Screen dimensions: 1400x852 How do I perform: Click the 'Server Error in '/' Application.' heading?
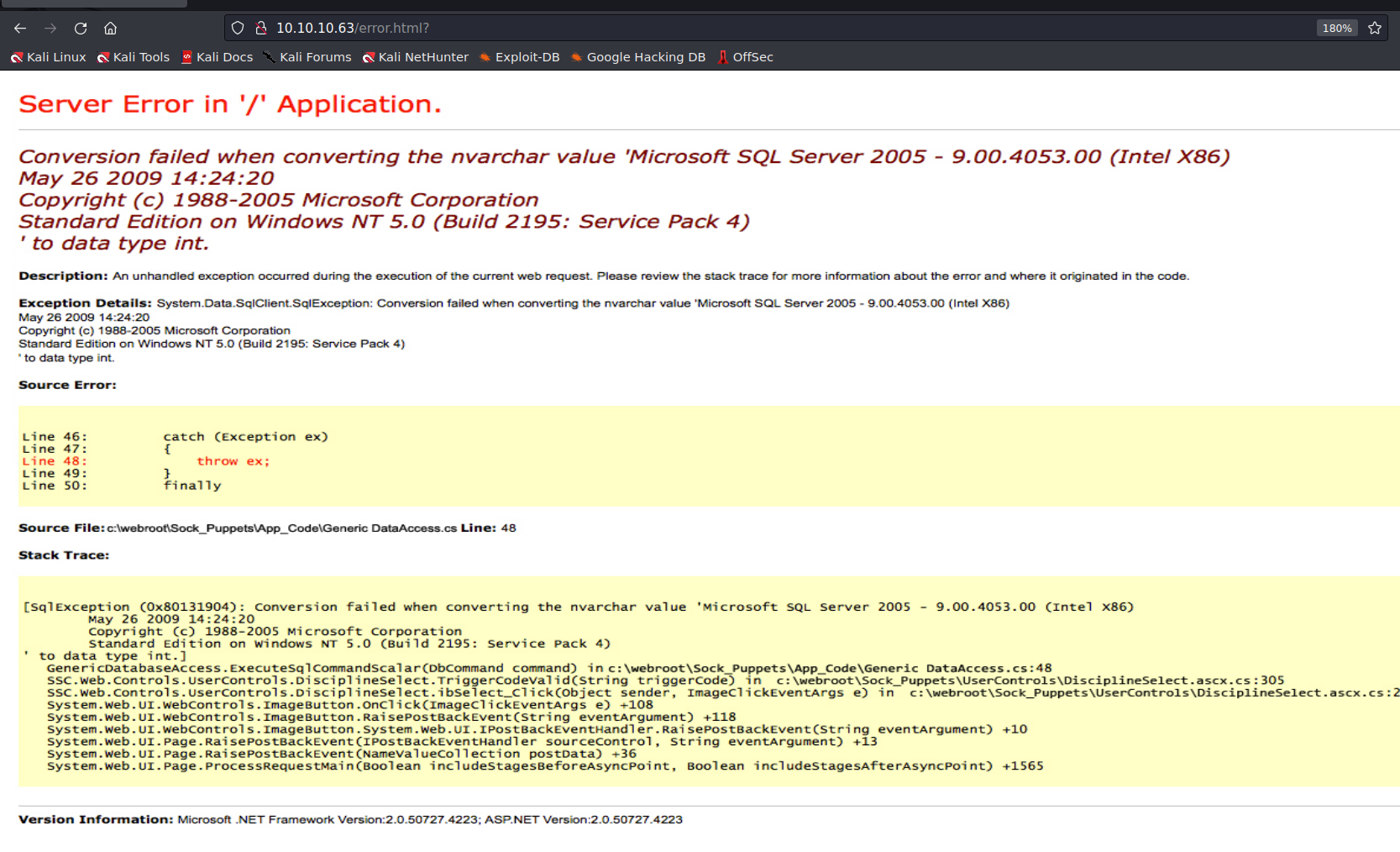pyautogui.click(x=230, y=104)
